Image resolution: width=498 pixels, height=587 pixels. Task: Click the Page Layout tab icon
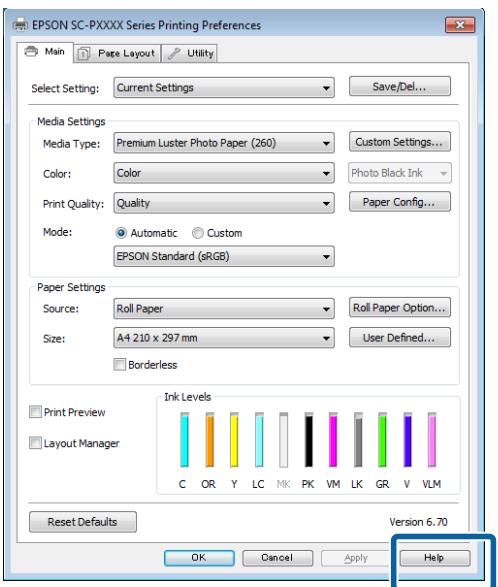pos(83,54)
